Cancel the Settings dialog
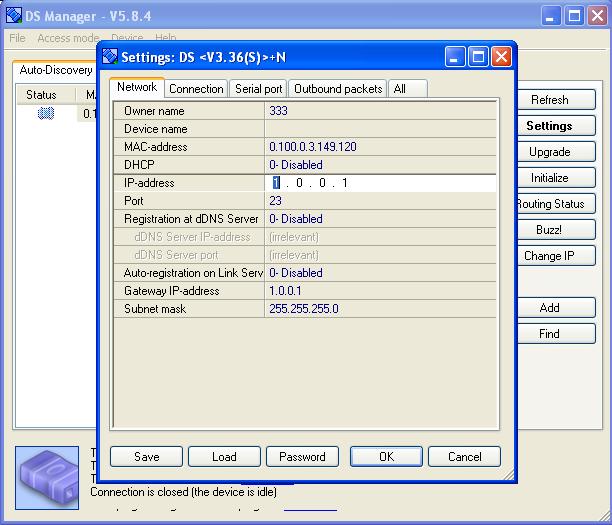The height and width of the screenshot is (525, 612). point(464,457)
